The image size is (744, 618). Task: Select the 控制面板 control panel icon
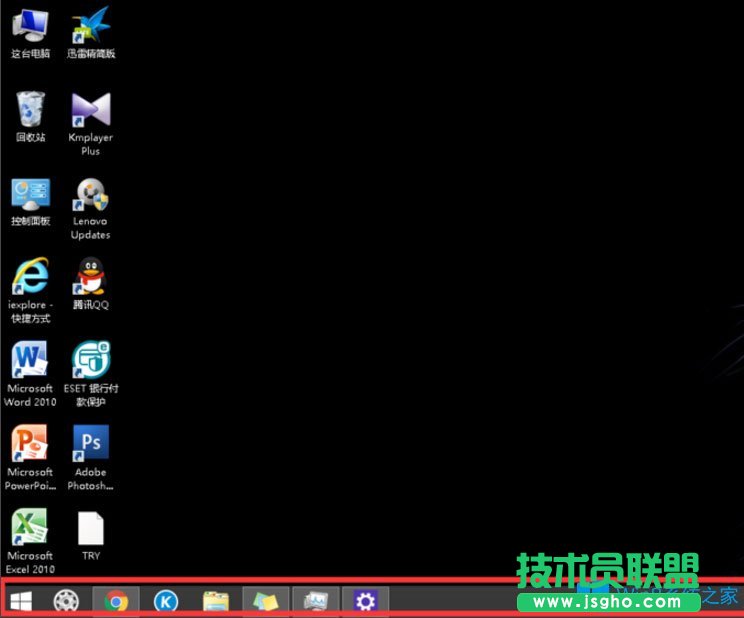(30, 194)
